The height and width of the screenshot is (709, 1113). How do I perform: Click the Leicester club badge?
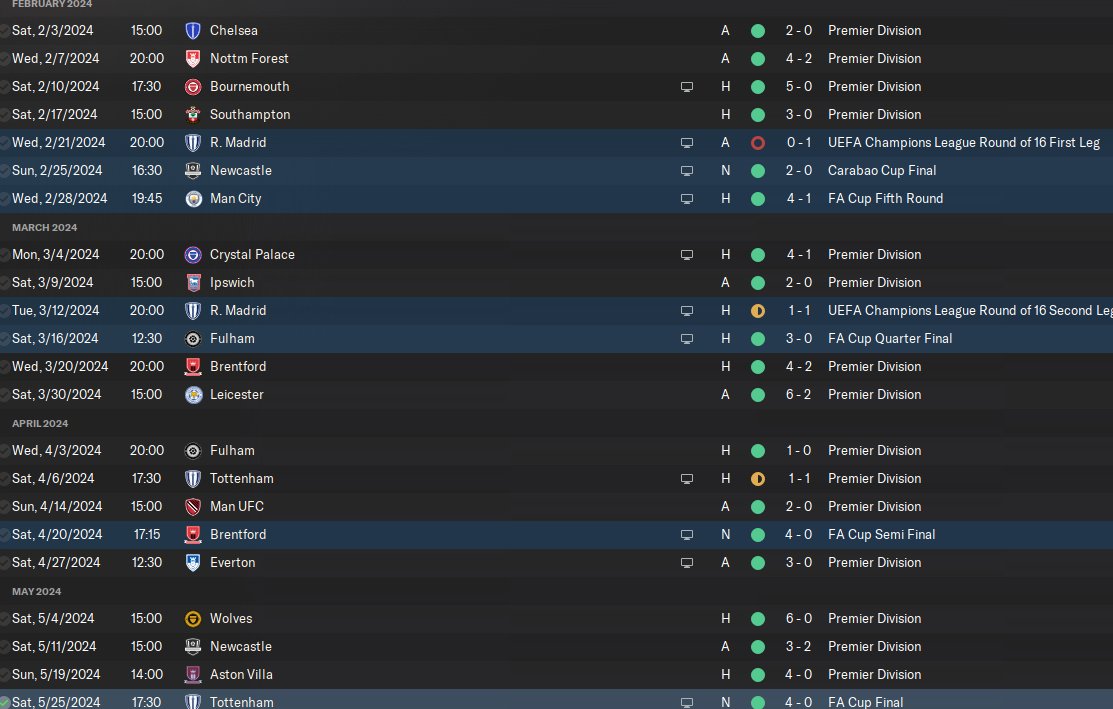[x=193, y=395]
